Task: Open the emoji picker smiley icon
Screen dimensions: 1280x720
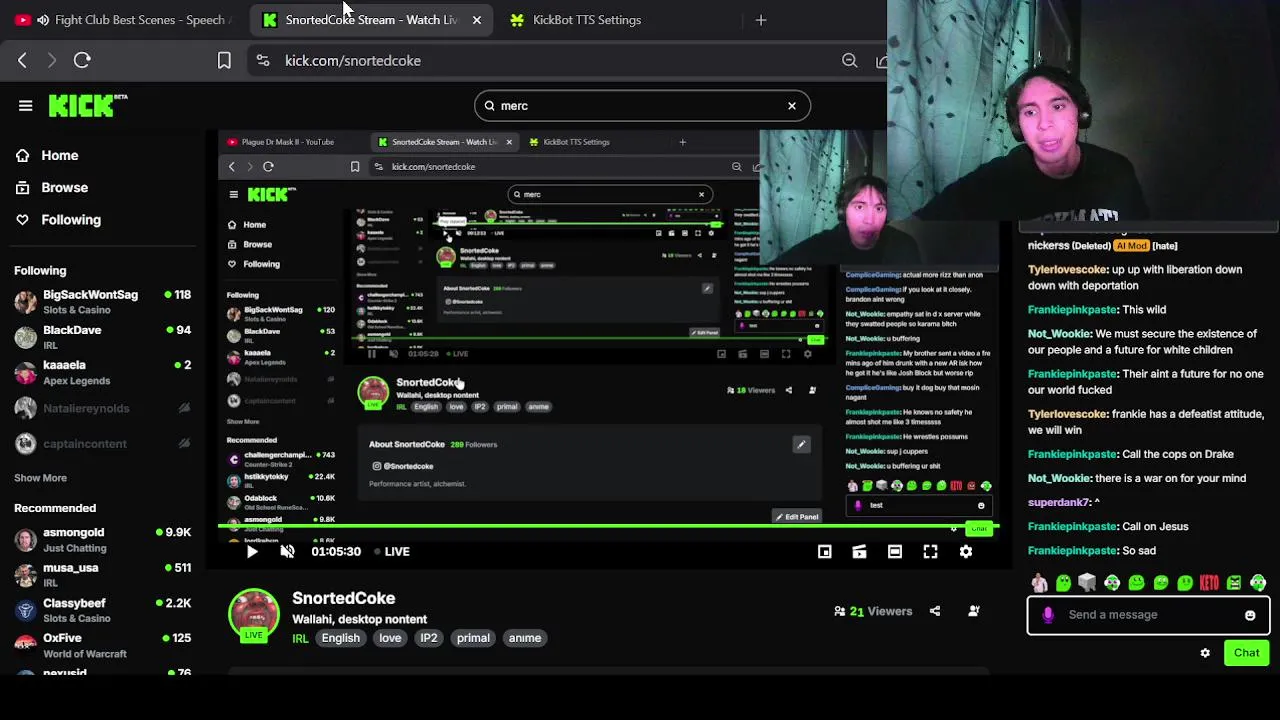Action: (x=1250, y=615)
